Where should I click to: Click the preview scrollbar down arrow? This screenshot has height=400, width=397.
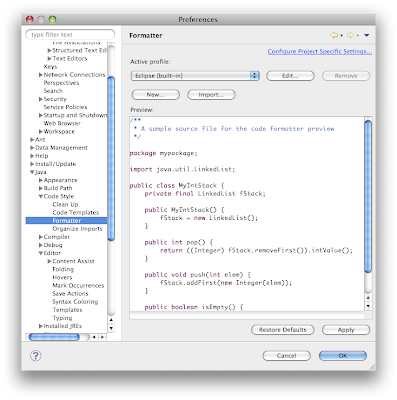(368, 306)
